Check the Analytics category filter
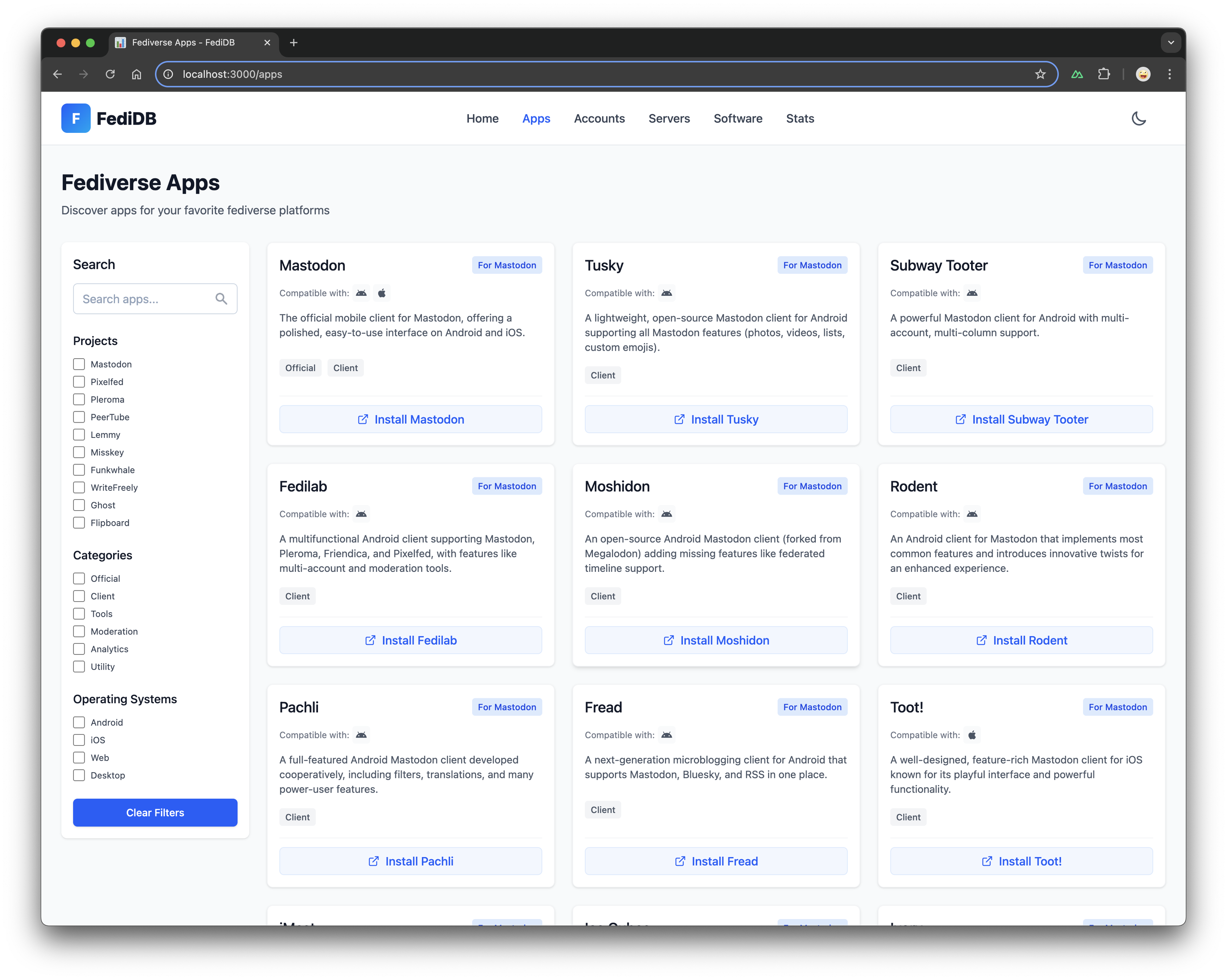1227x980 pixels. [x=79, y=650]
